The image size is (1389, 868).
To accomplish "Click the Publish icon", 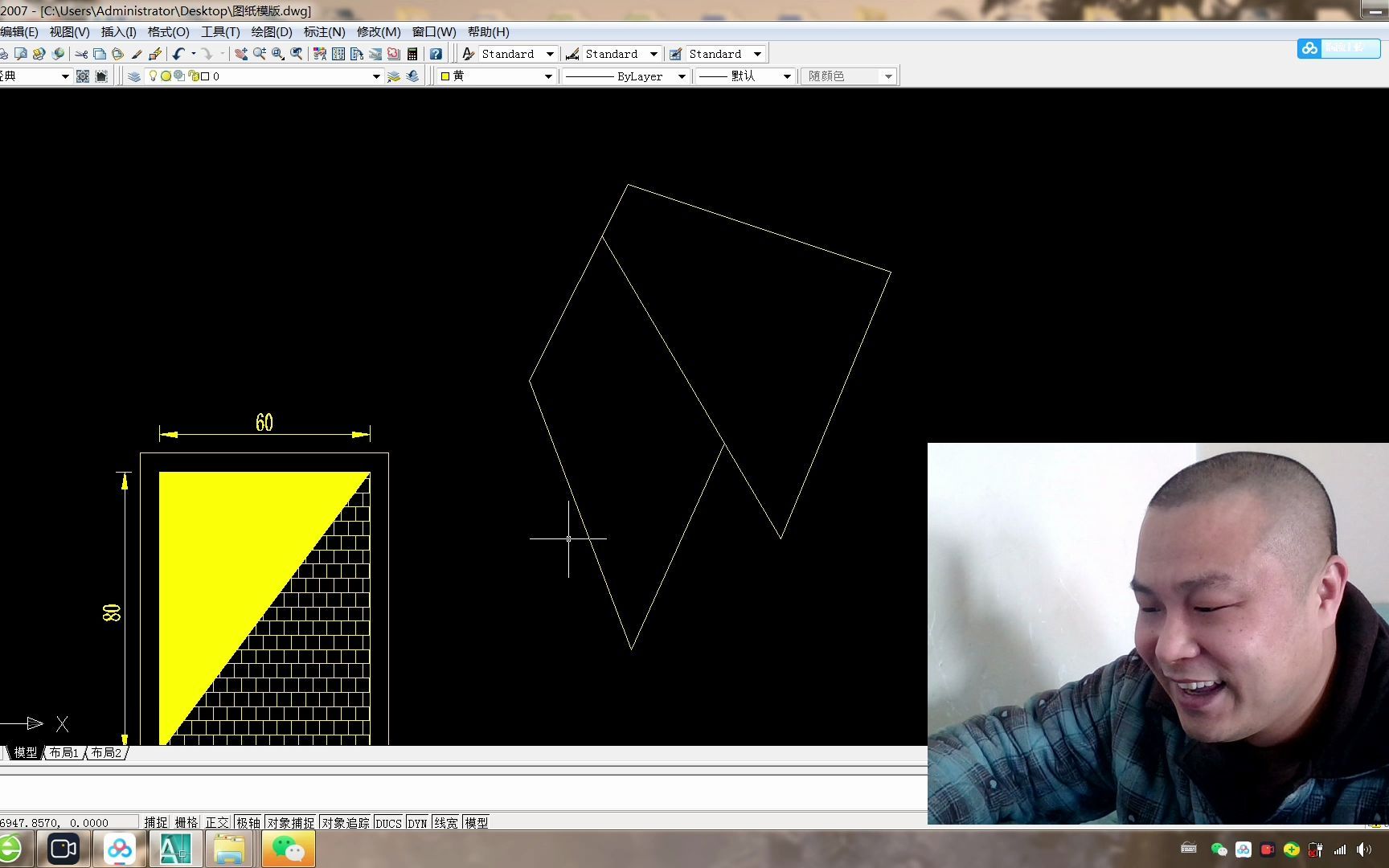I will click(x=39, y=54).
